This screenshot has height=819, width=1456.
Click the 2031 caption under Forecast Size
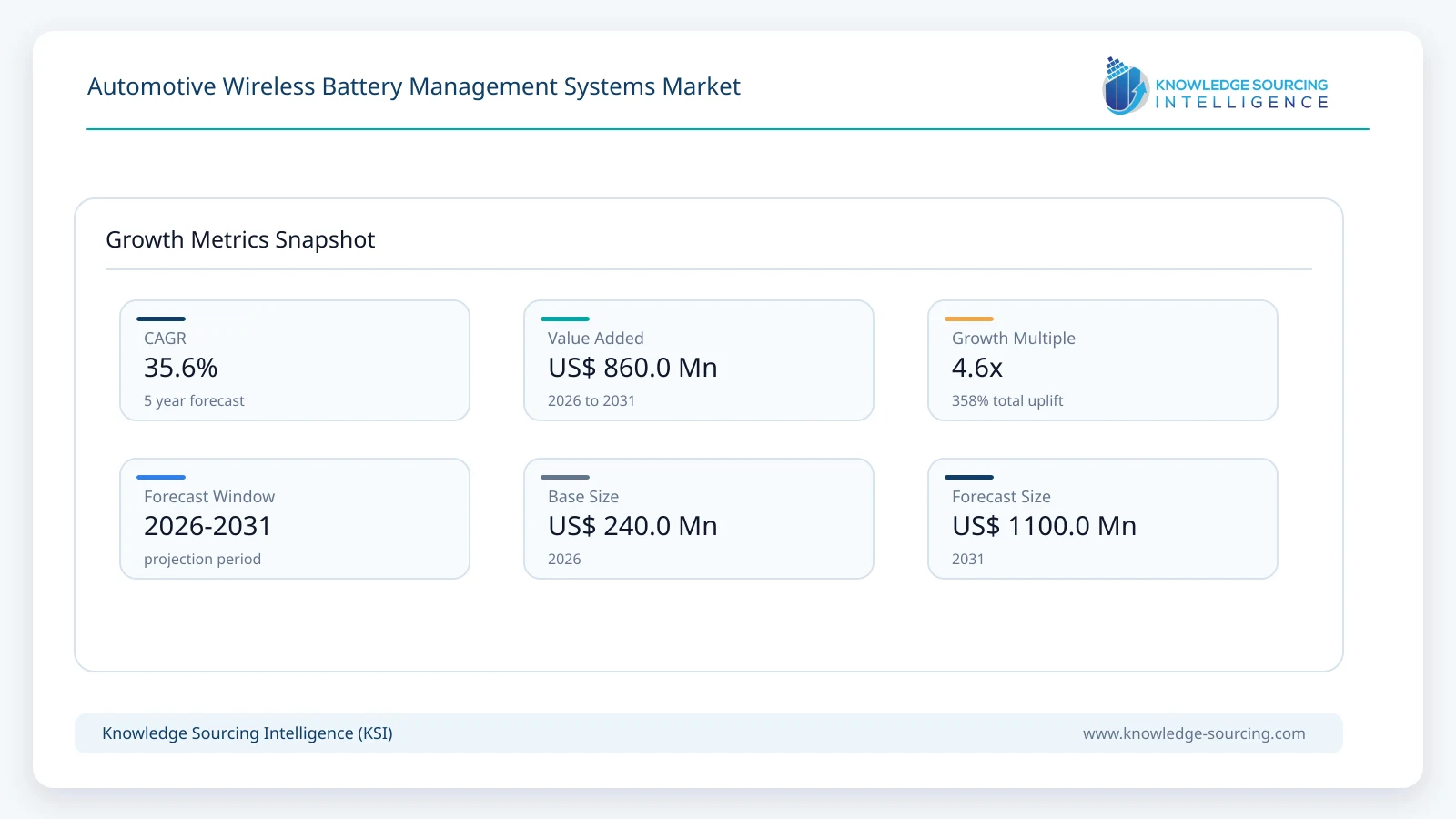[x=968, y=560]
